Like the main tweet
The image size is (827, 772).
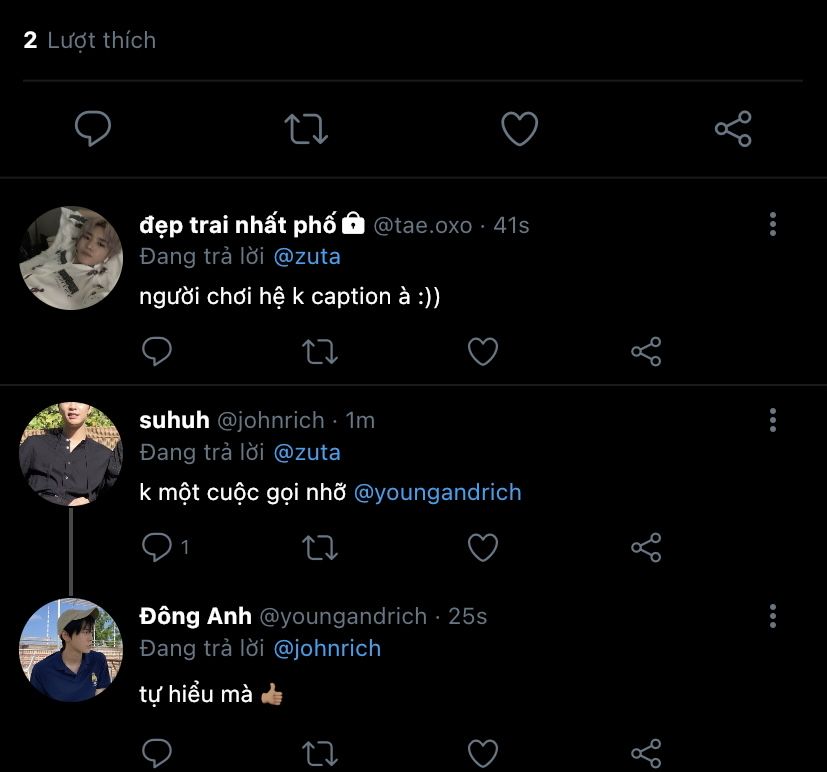click(x=519, y=129)
